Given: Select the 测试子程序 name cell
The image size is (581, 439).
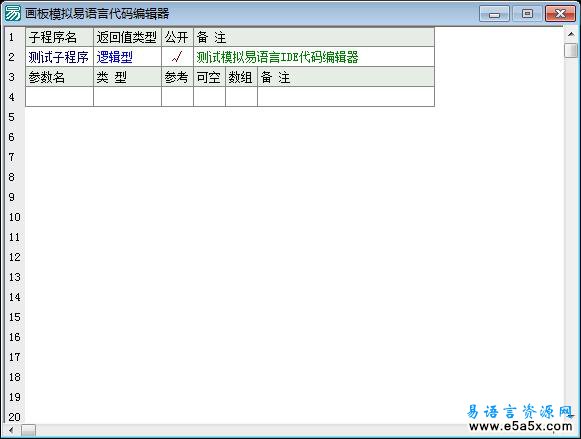Looking at the screenshot, I should point(59,57).
